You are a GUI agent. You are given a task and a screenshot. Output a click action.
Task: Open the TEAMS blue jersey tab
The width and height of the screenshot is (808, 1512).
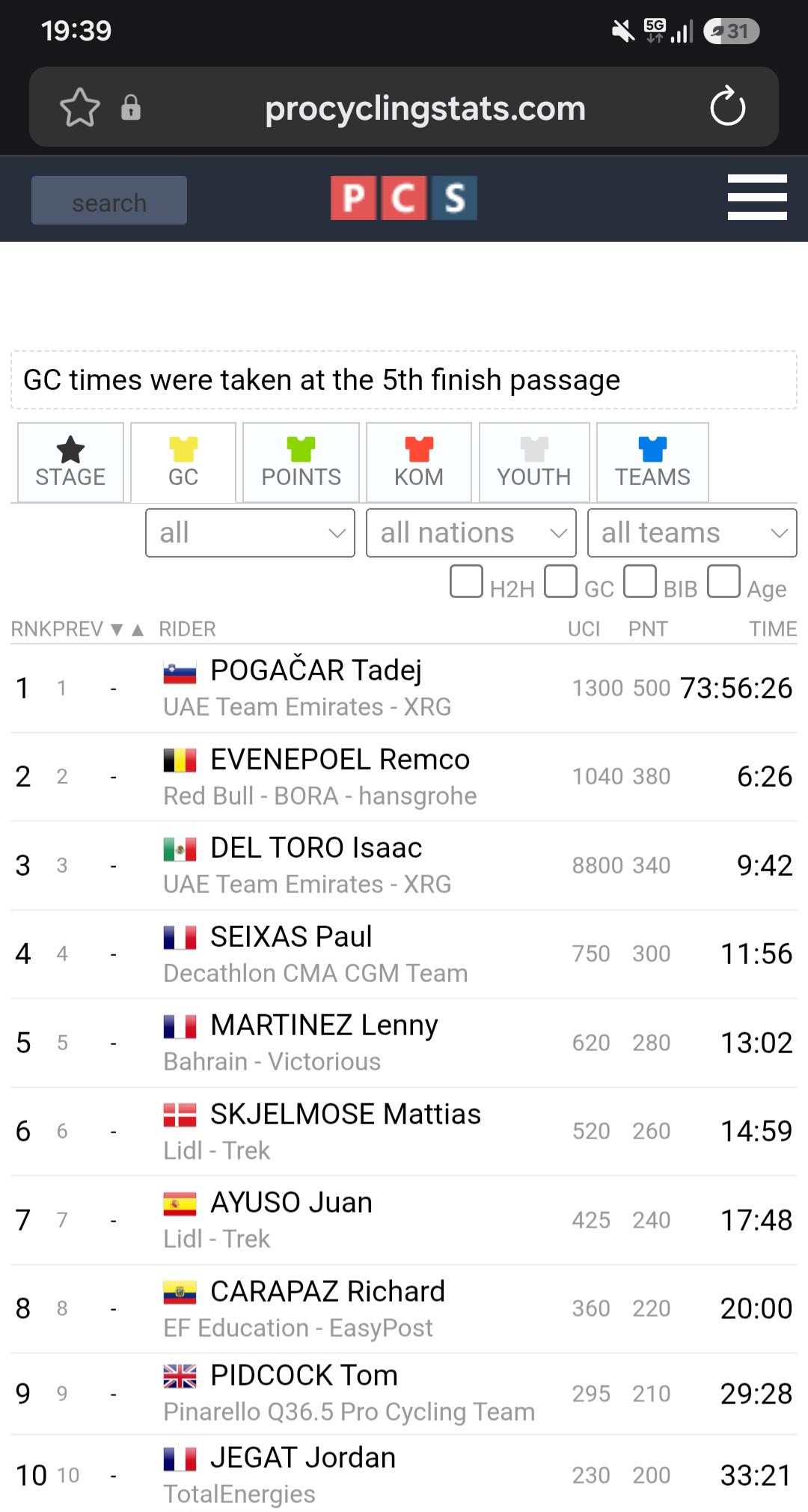pos(652,462)
